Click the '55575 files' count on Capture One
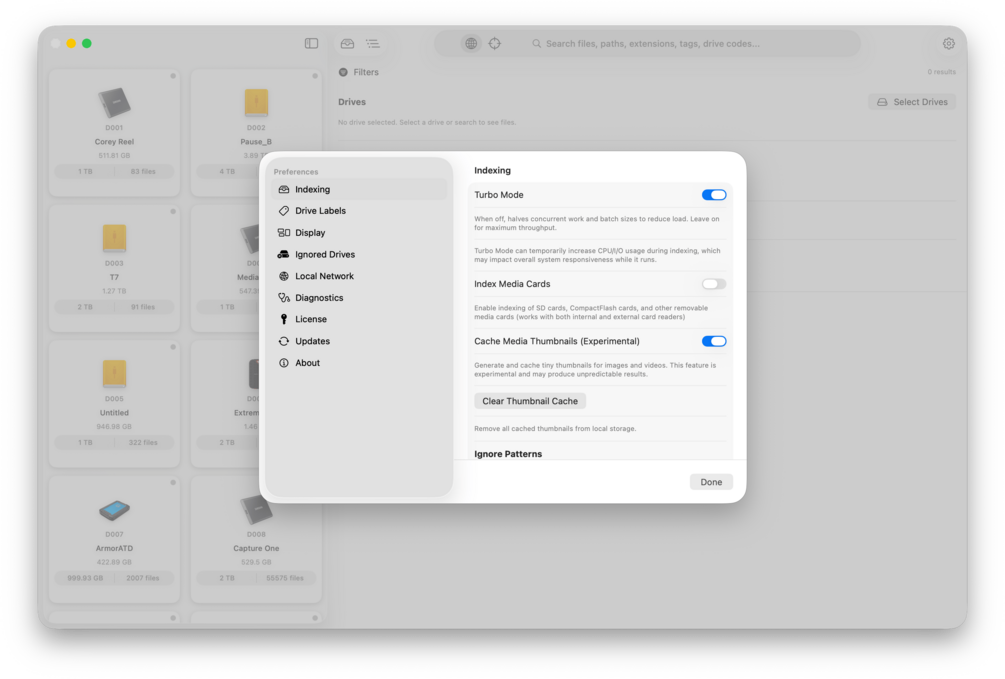Viewport: 1005px width, 679px height. click(x=285, y=578)
